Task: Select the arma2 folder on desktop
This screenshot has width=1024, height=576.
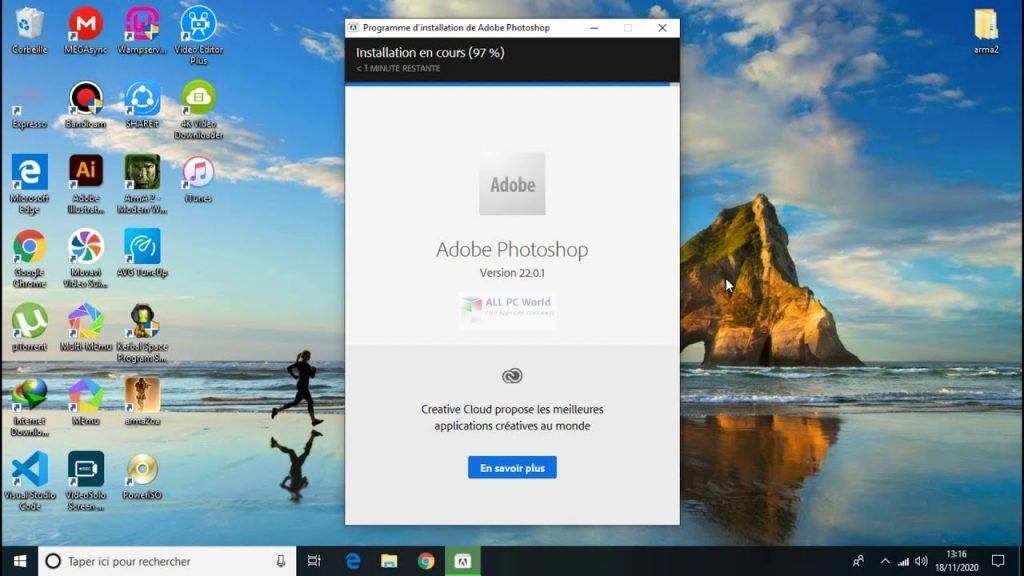Action: pyautogui.click(x=986, y=25)
